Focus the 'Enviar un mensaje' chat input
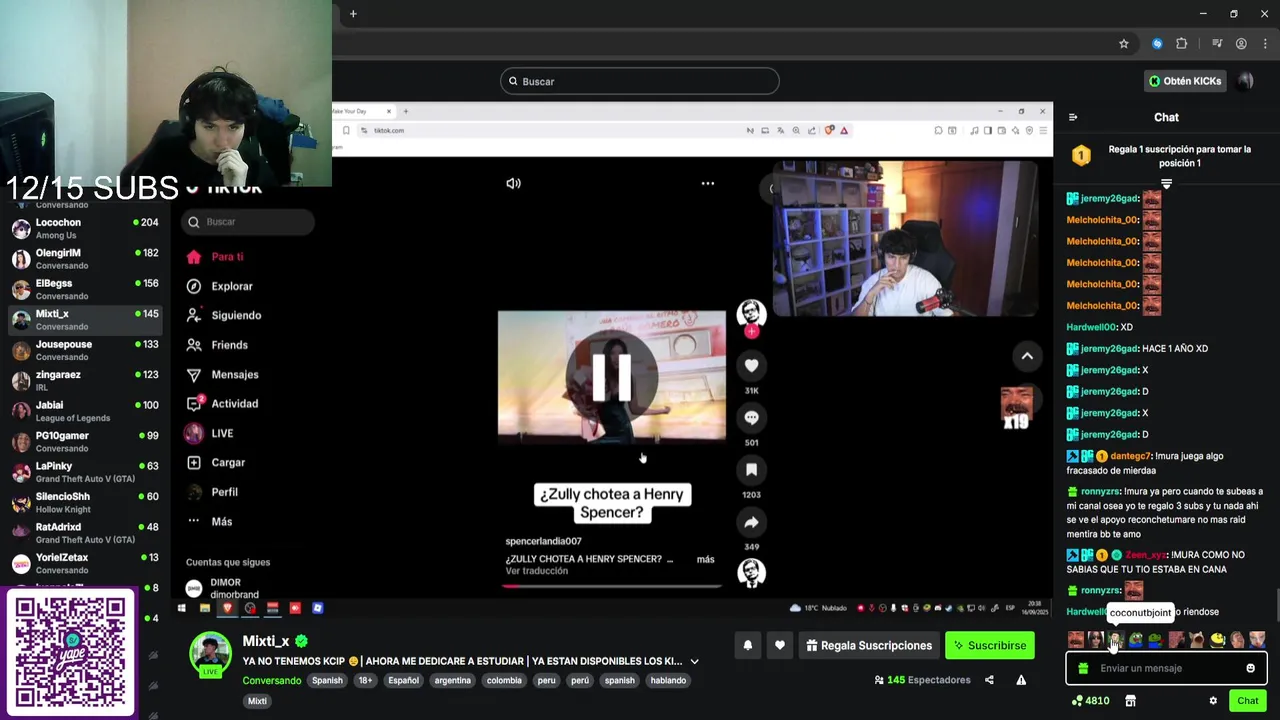 coord(1165,668)
